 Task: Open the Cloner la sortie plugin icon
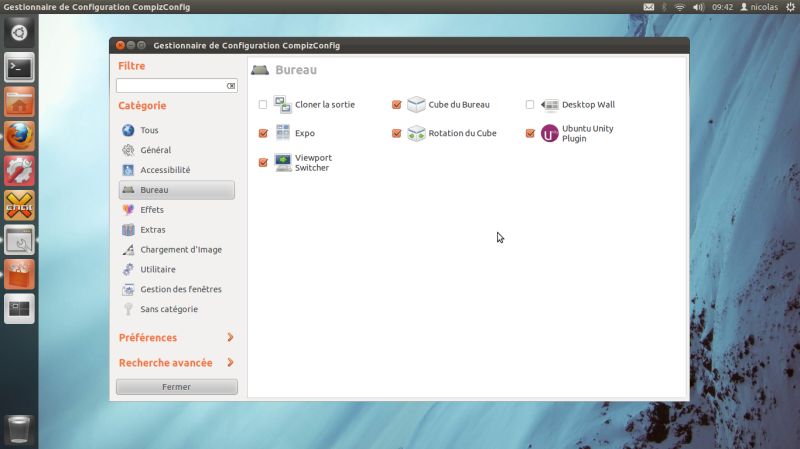[283, 105]
